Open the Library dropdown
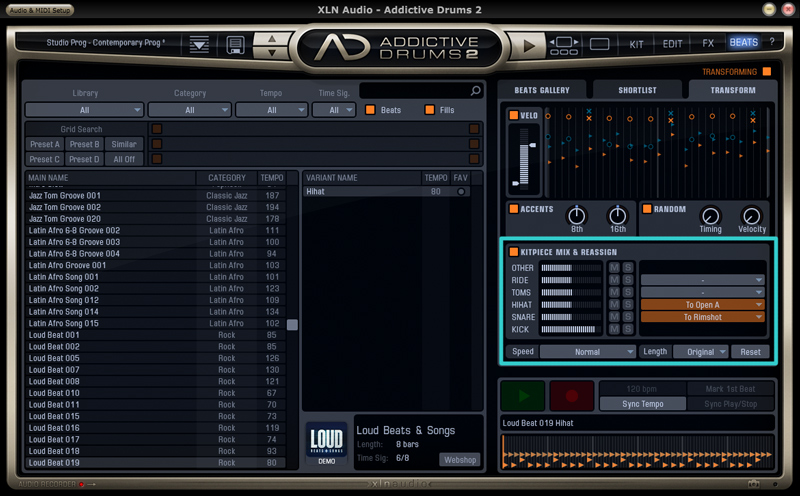Image resolution: width=800 pixels, height=496 pixels. [84, 110]
